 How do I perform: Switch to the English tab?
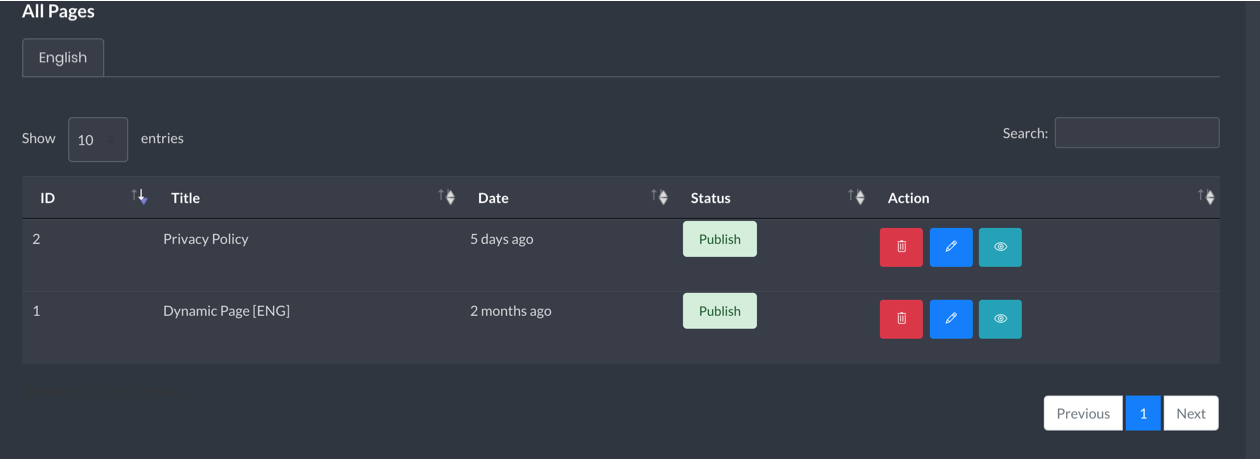pyautogui.click(x=63, y=58)
